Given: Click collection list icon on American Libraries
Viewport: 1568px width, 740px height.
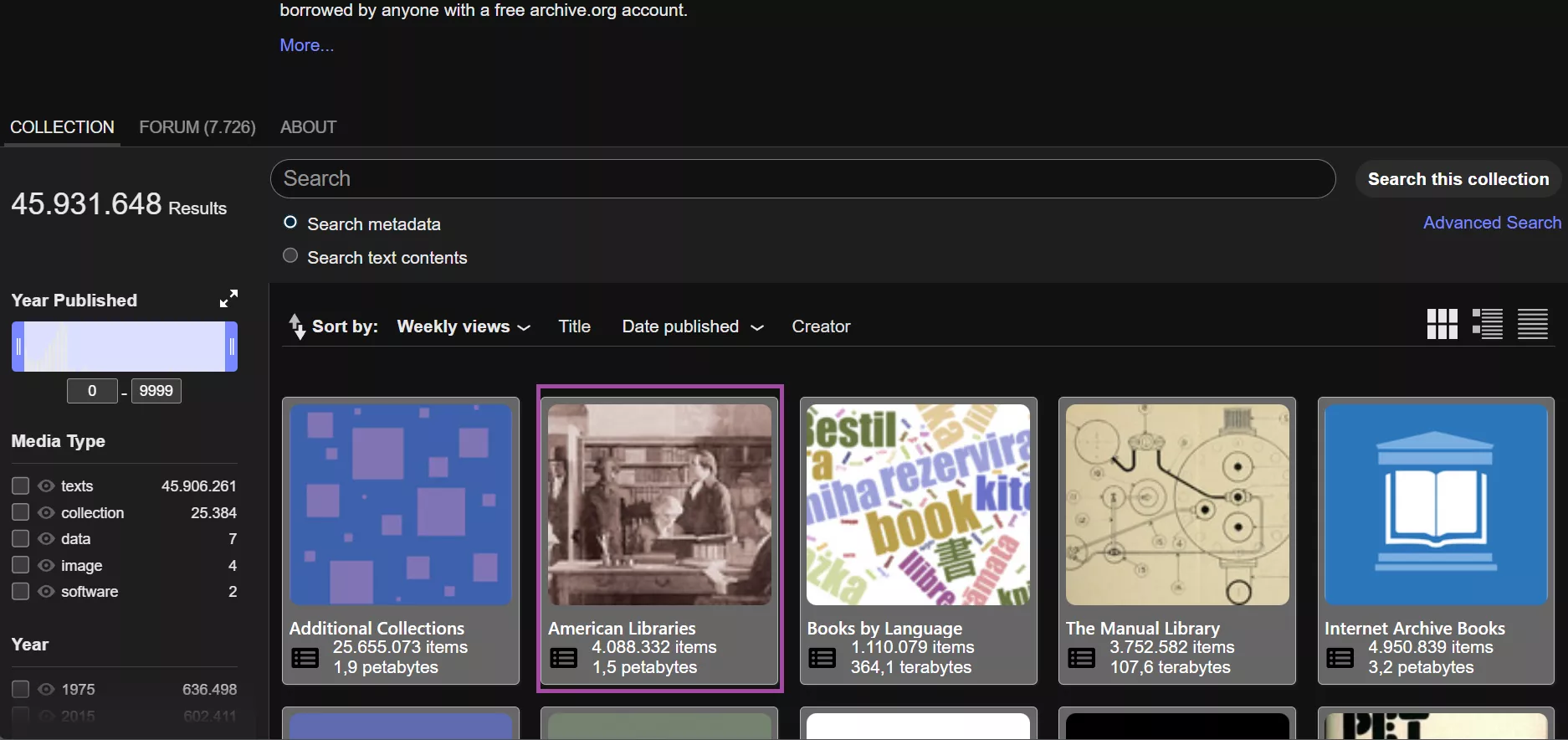Looking at the screenshot, I should pyautogui.click(x=563, y=658).
